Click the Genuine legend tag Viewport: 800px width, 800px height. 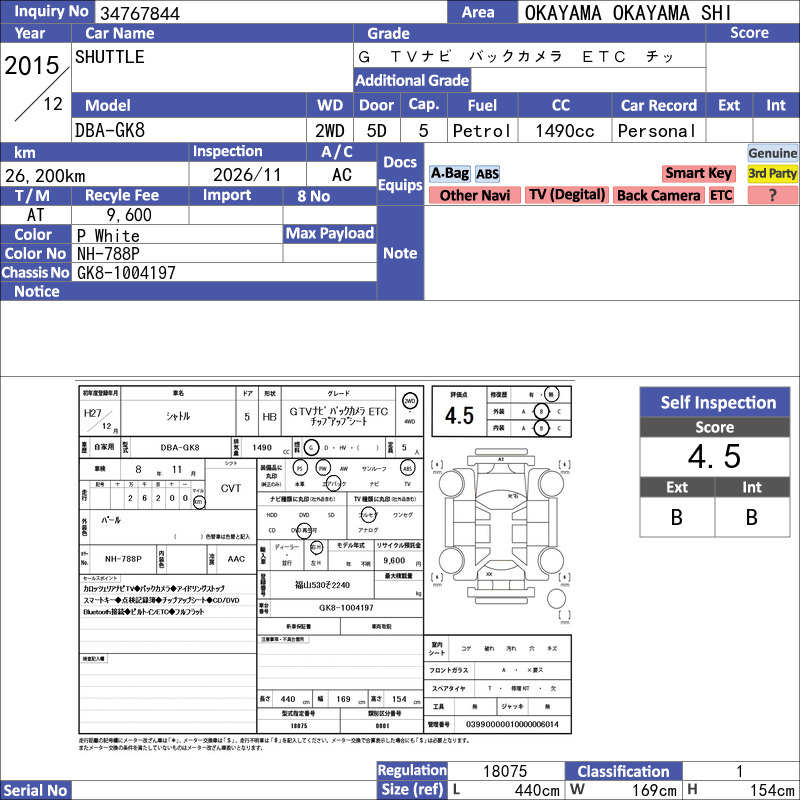click(772, 153)
